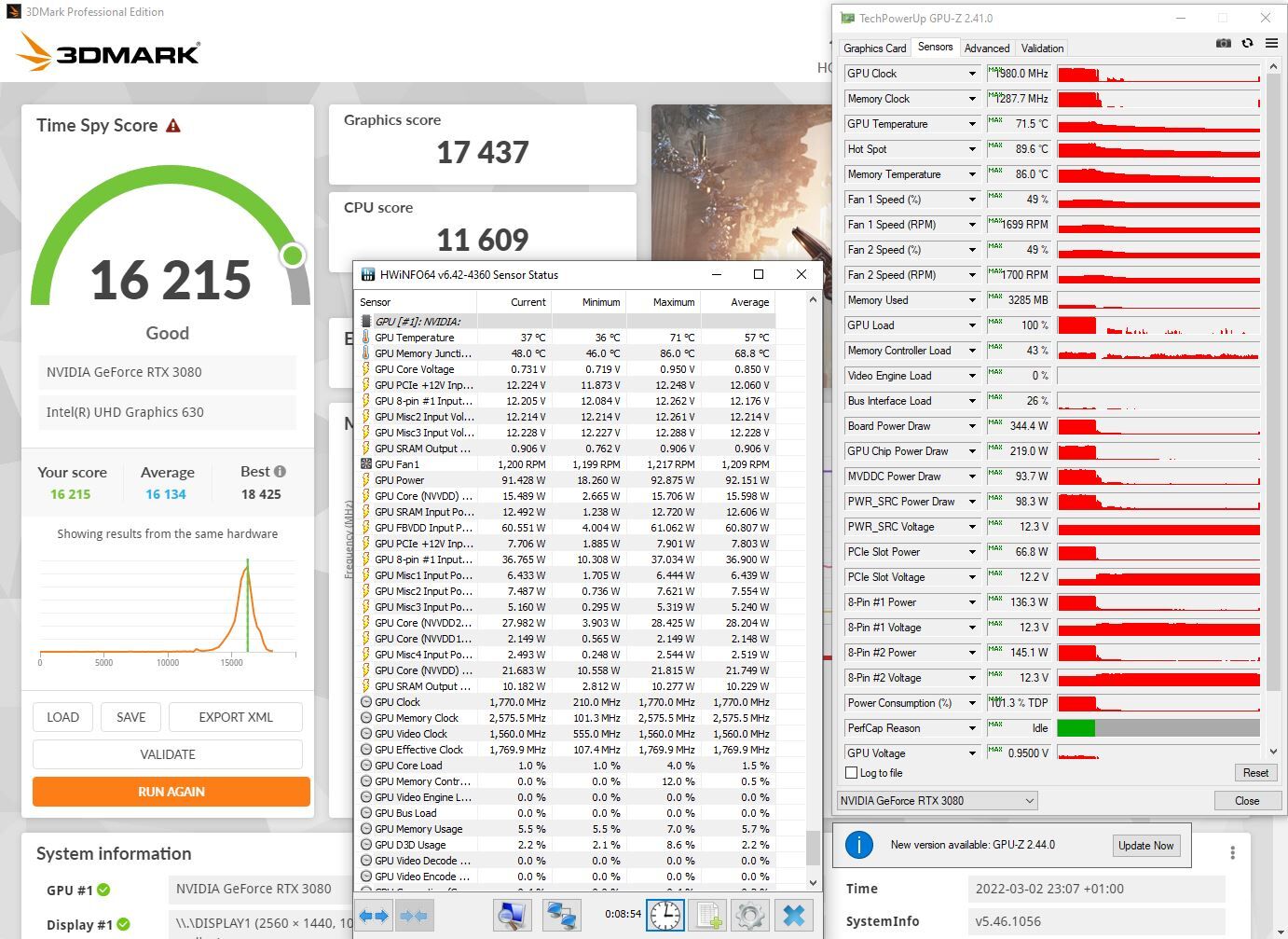Click clock icon of GPU Memory Clock row
The height and width of the screenshot is (939, 1288).
point(366,717)
